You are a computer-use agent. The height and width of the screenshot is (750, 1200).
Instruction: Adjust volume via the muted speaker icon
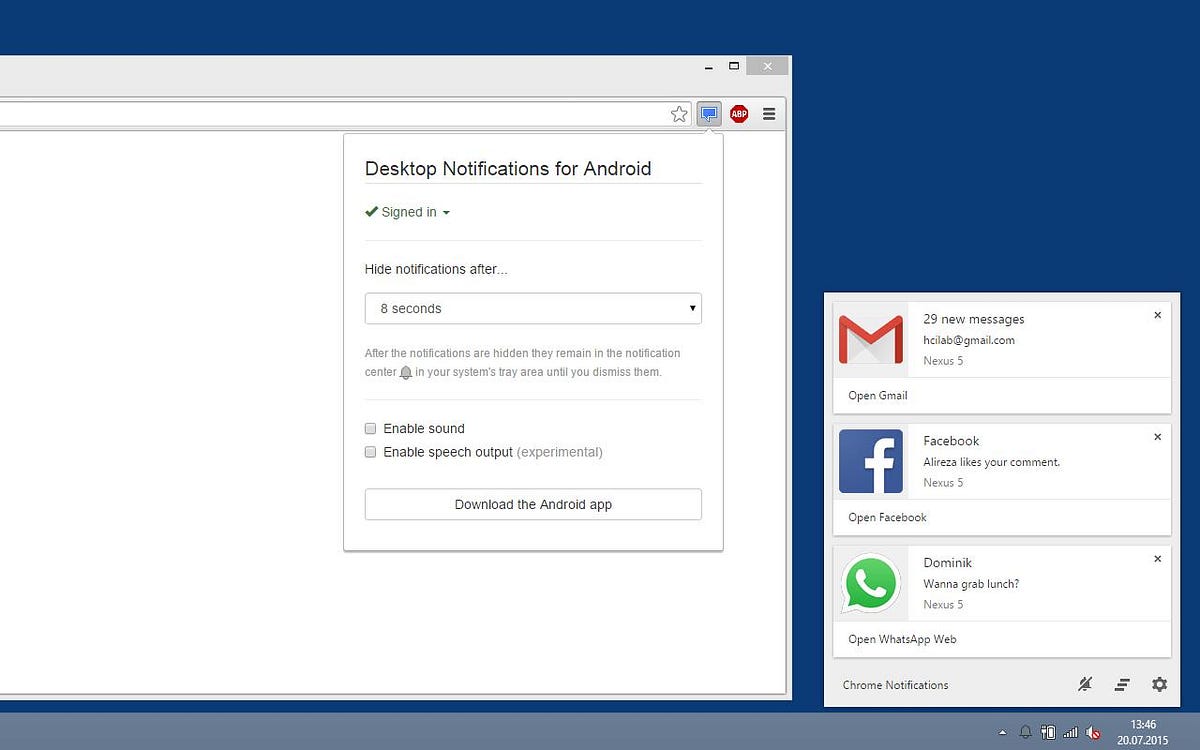pos(1093,731)
